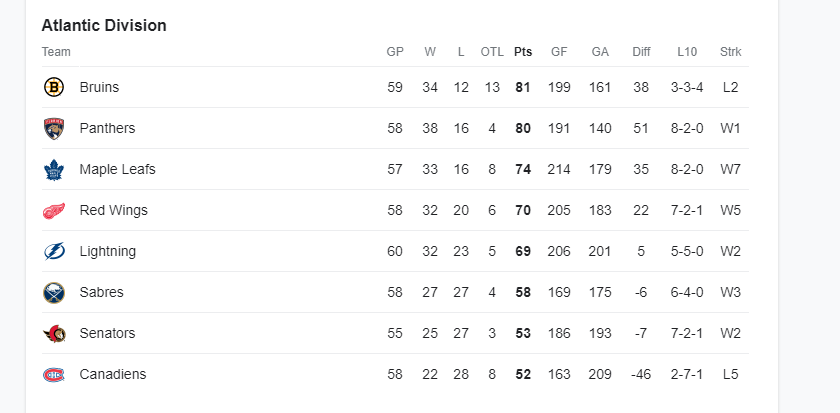Click the Senators team logo icon
Image resolution: width=840 pixels, height=413 pixels.
point(54,334)
